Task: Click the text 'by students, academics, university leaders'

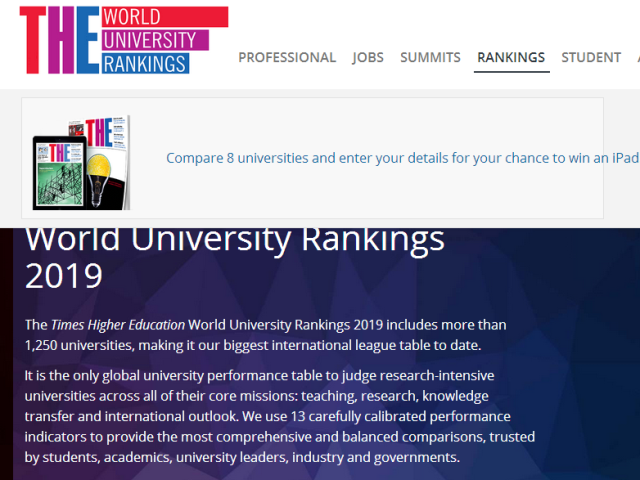Action: (156, 457)
